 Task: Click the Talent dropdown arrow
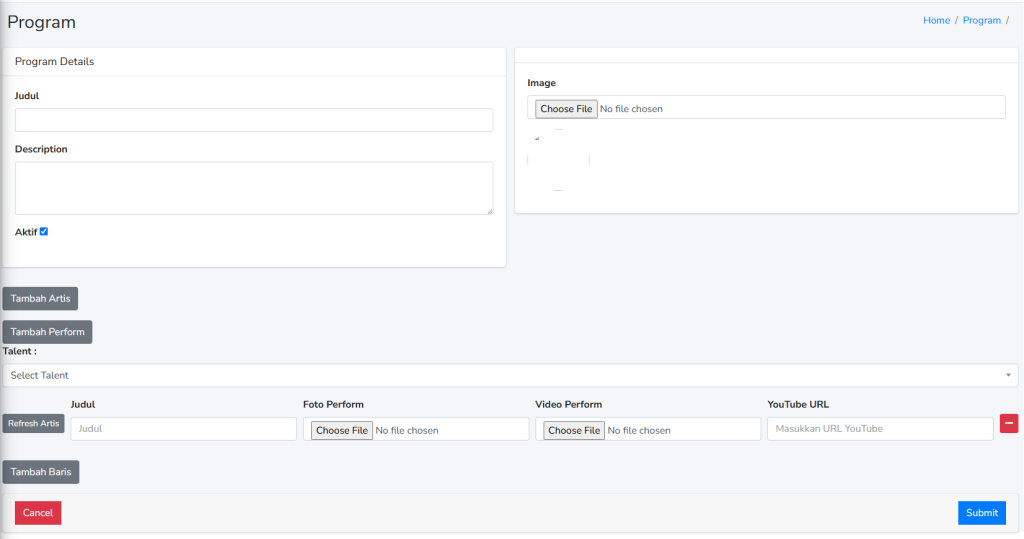(x=1008, y=375)
